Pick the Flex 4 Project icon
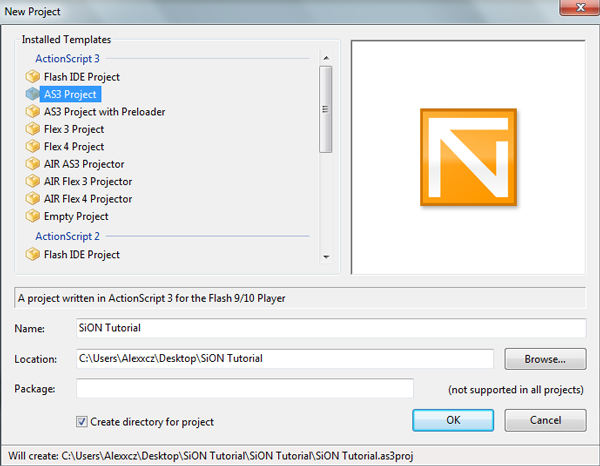The width and height of the screenshot is (600, 466). point(33,147)
